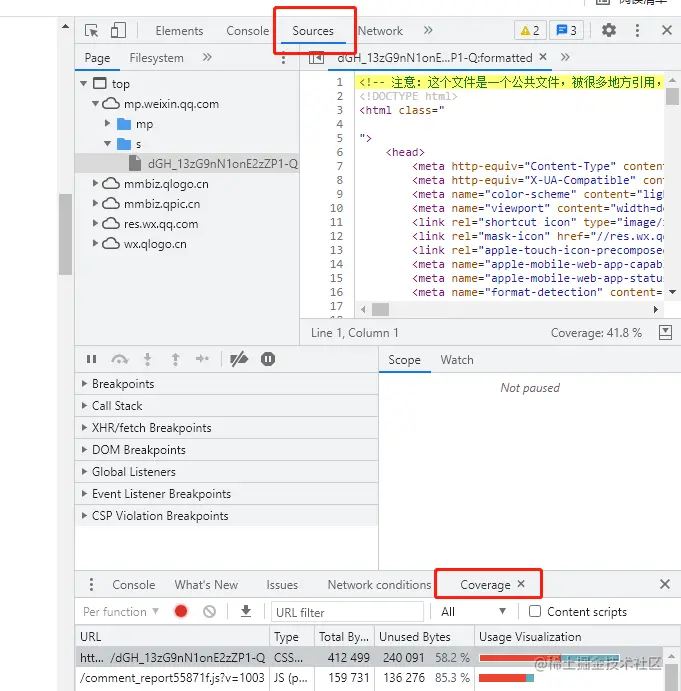Open the Network conditions drawer tab
Screen dimensions: 681x691
pyautogui.click(x=379, y=585)
